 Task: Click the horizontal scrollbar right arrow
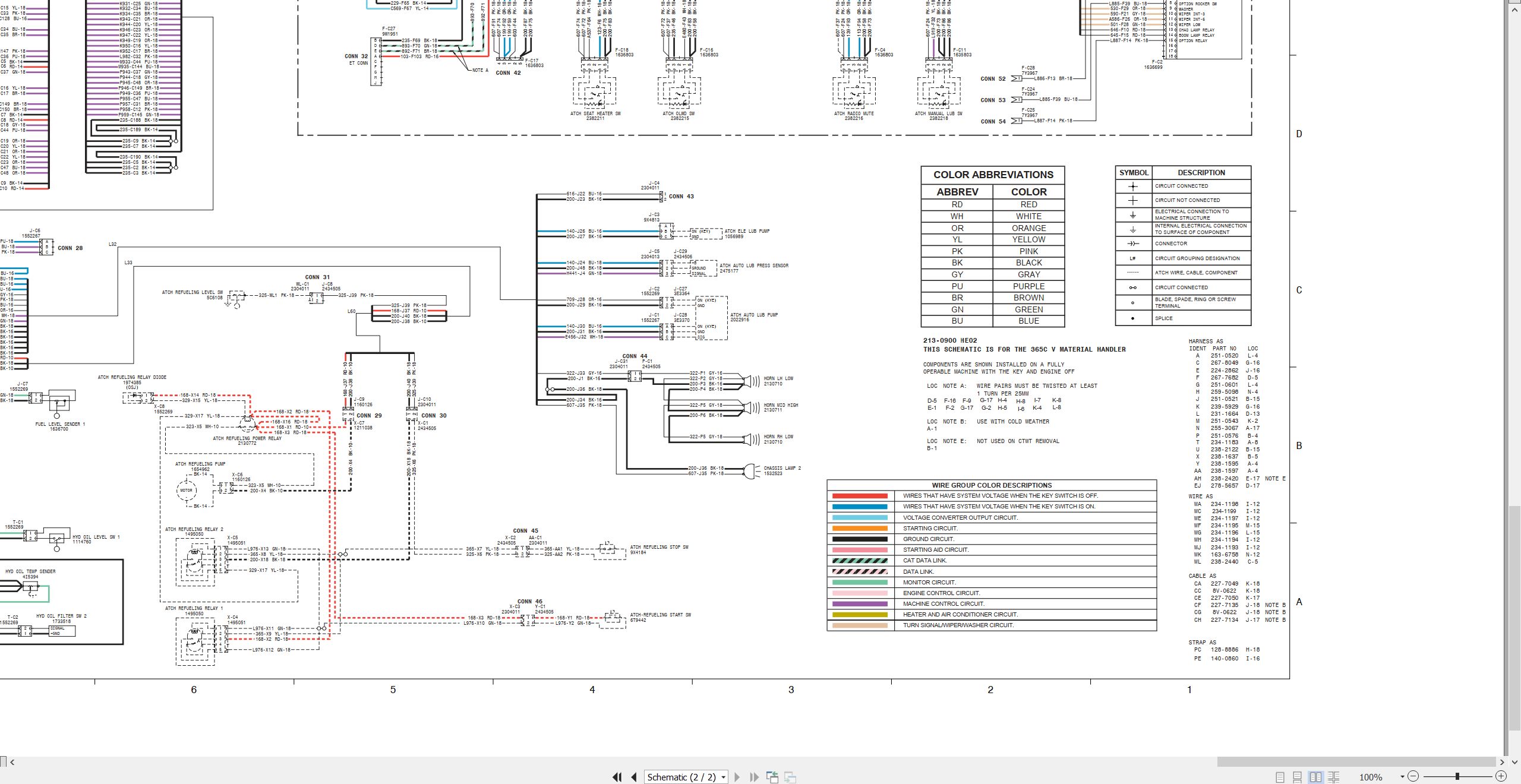[x=1502, y=762]
